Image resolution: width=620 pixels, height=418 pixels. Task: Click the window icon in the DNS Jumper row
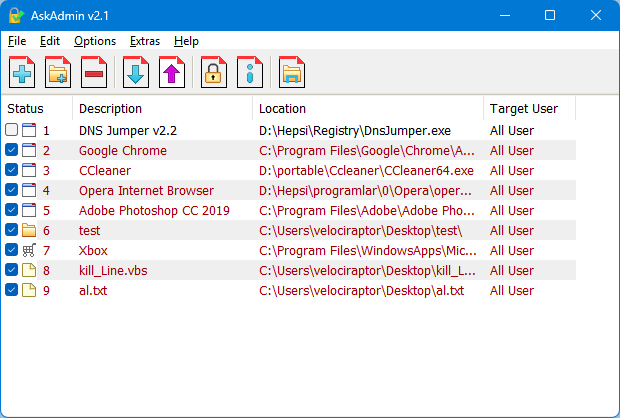[29, 130]
